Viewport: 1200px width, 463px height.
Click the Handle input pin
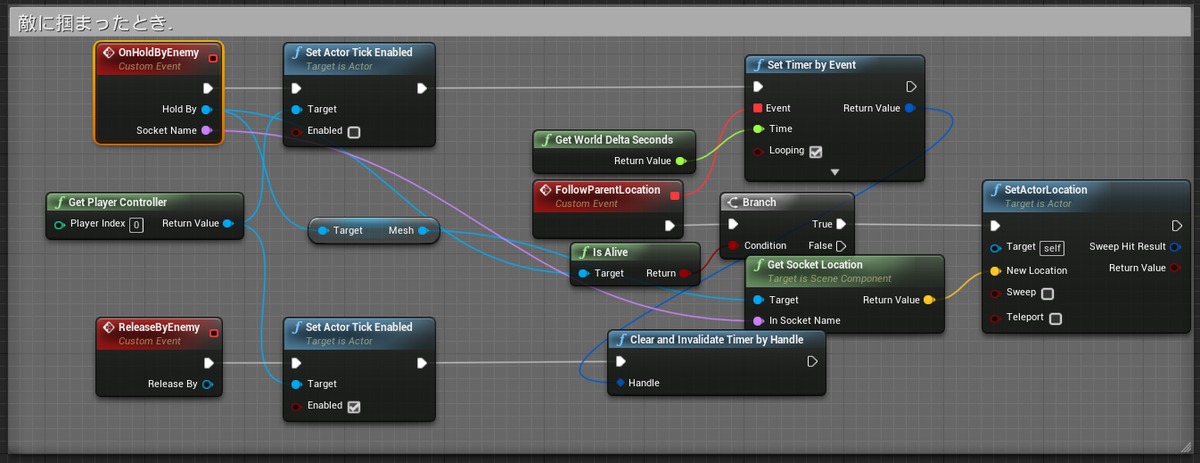coord(620,383)
